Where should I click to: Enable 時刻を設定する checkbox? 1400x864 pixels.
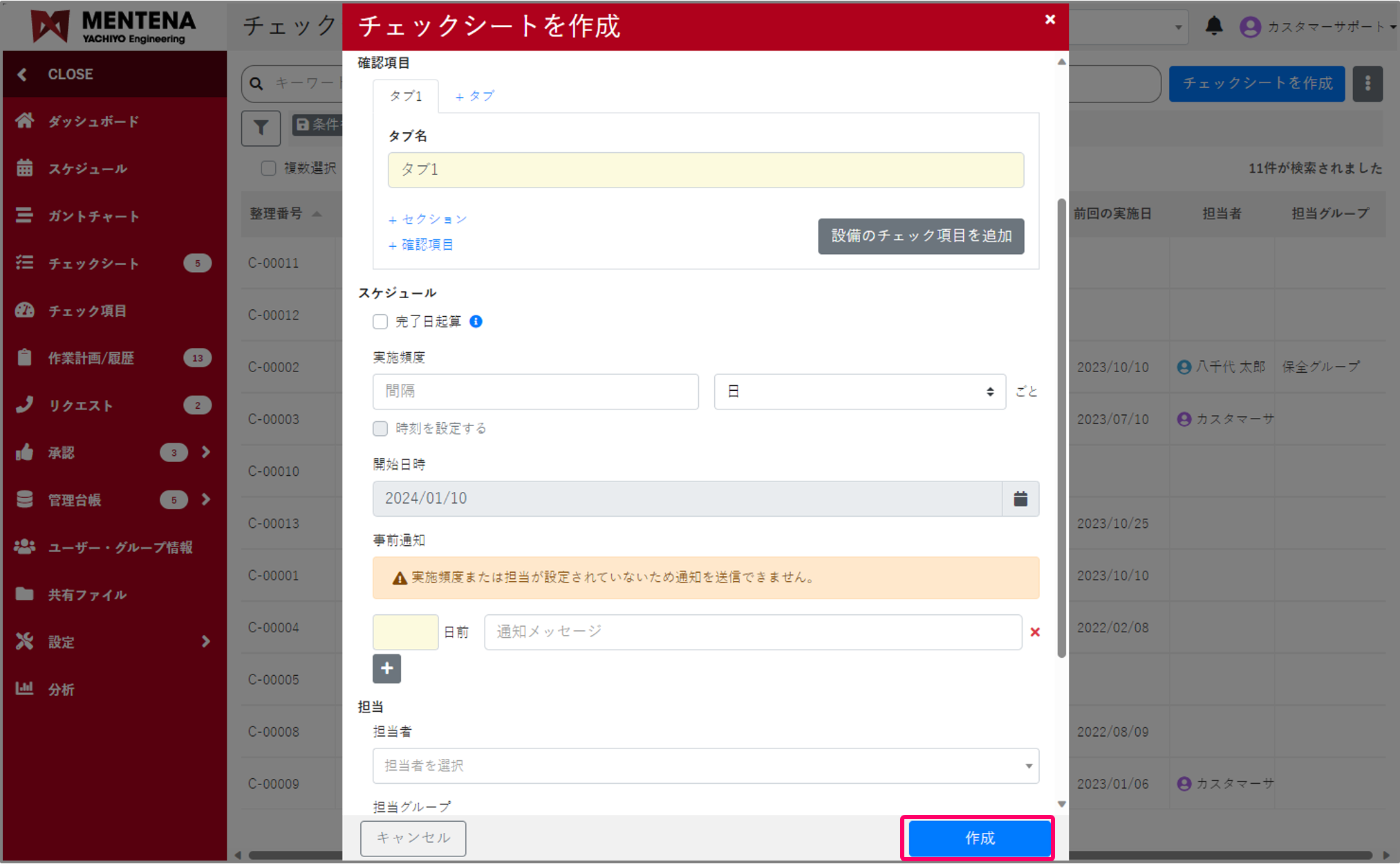point(380,428)
